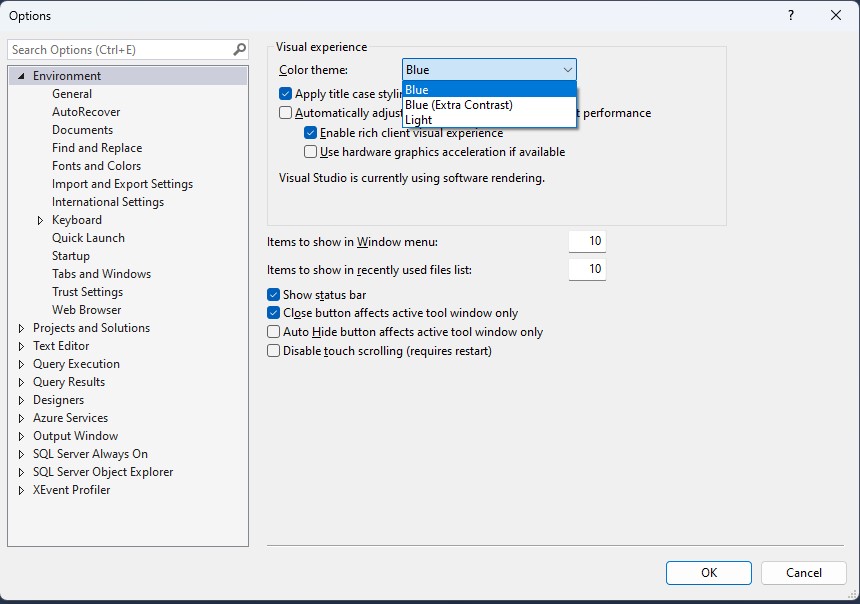Collapse the Environment tree node
The image size is (860, 604).
point(22,75)
